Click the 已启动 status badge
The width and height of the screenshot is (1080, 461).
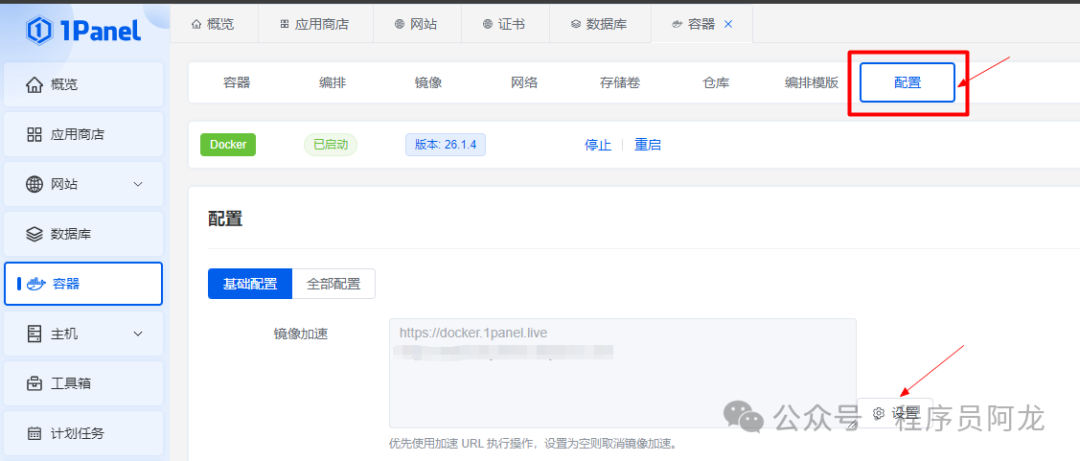click(x=331, y=145)
